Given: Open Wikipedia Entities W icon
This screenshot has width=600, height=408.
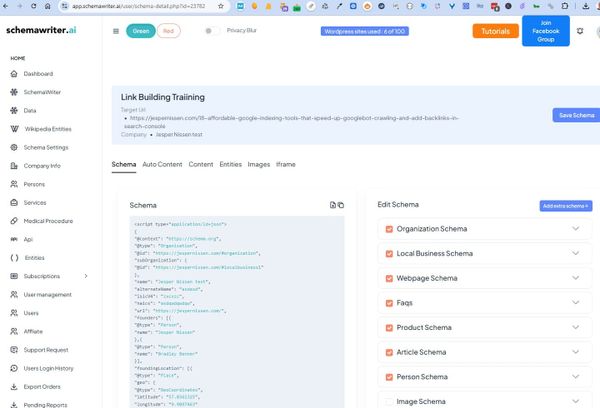Looking at the screenshot, I should pyautogui.click(x=15, y=129).
